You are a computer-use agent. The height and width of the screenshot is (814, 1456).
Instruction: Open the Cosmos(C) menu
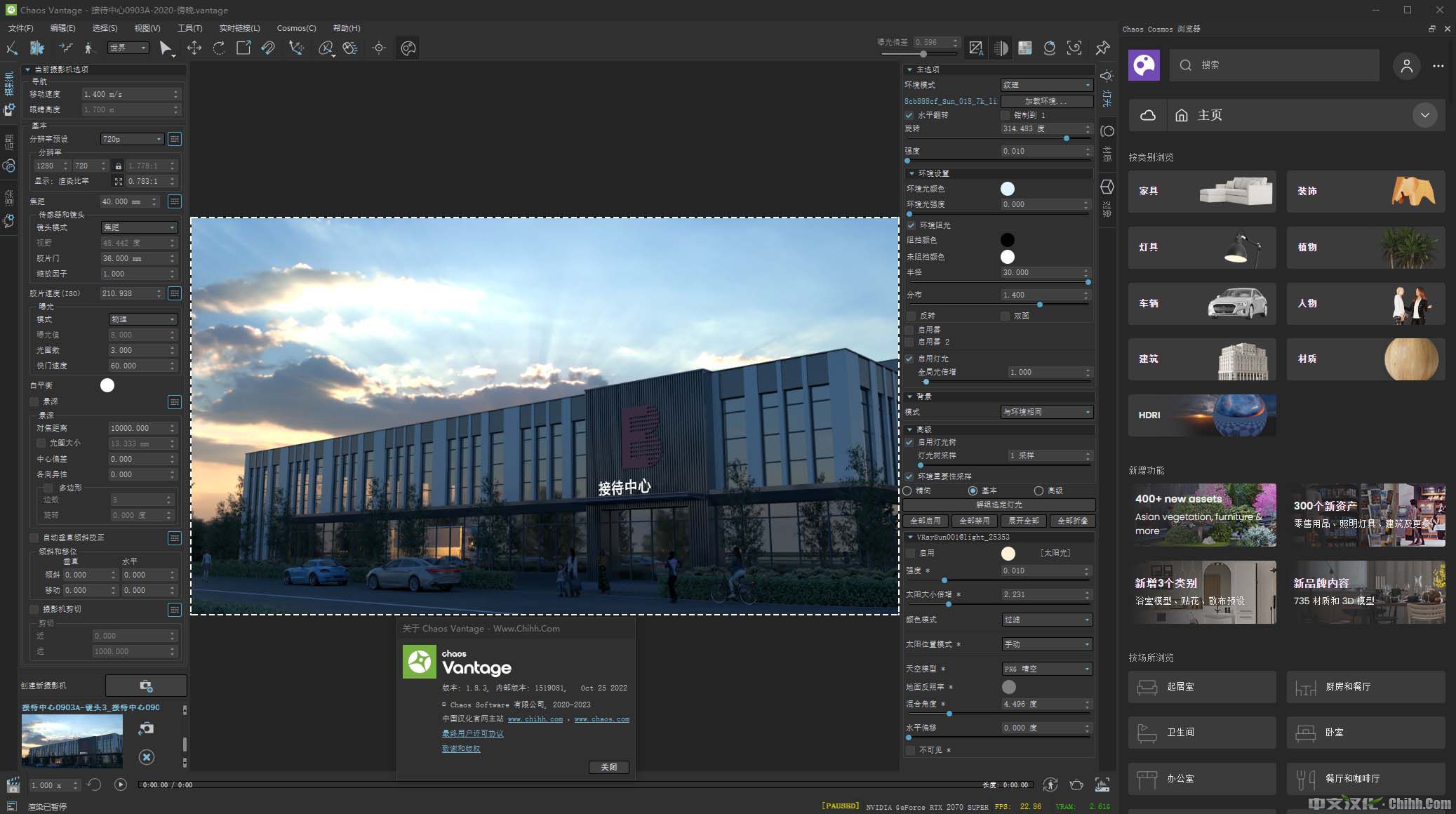pyautogui.click(x=296, y=28)
